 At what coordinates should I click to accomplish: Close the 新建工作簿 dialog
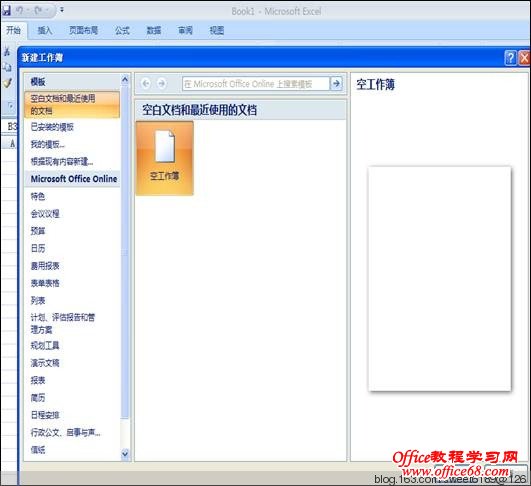tap(525, 58)
